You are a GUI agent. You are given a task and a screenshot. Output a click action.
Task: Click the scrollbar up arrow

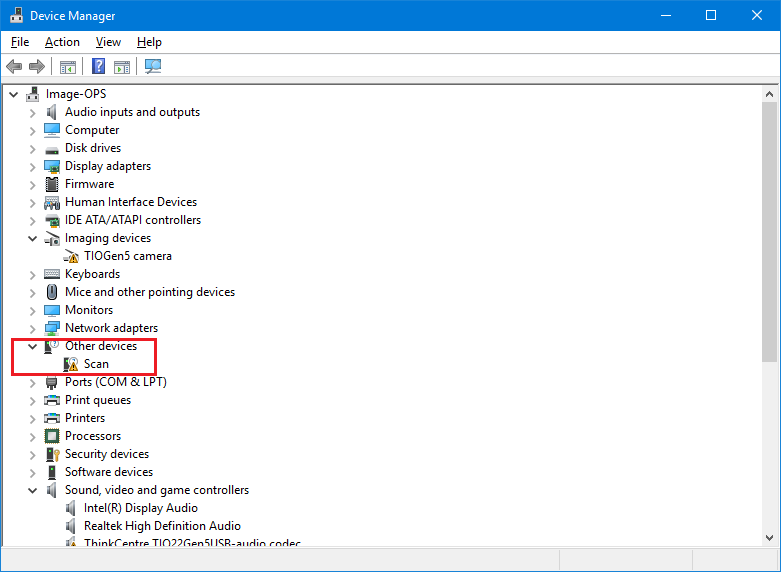(769, 94)
